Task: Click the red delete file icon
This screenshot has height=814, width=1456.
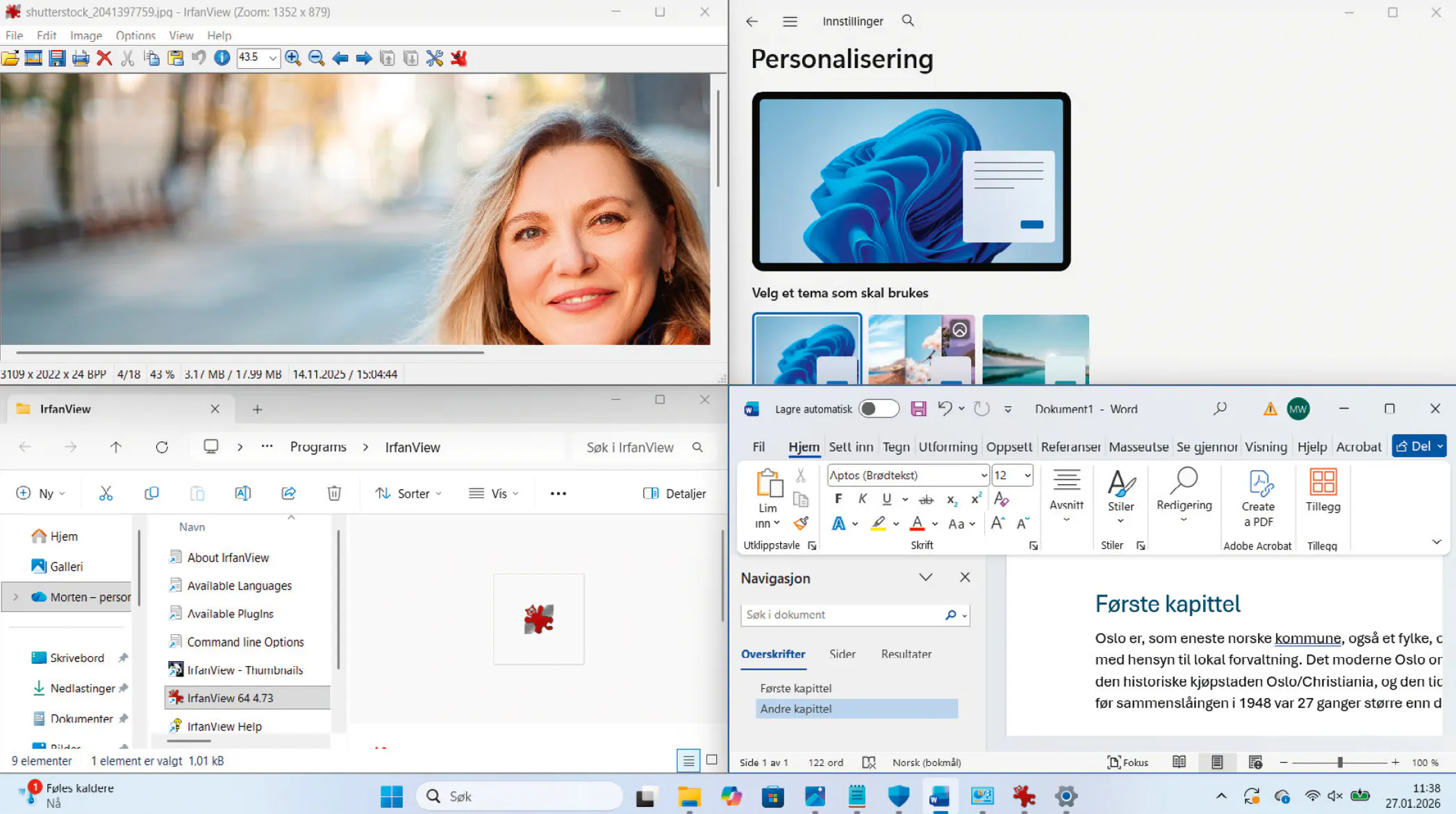Action: coord(104,58)
